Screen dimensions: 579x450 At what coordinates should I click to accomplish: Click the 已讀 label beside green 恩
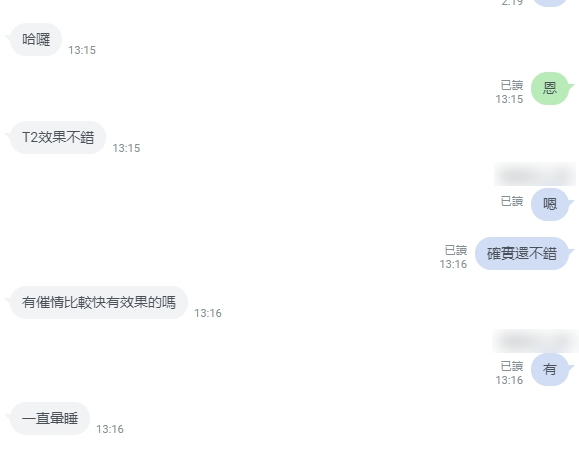[512, 85]
